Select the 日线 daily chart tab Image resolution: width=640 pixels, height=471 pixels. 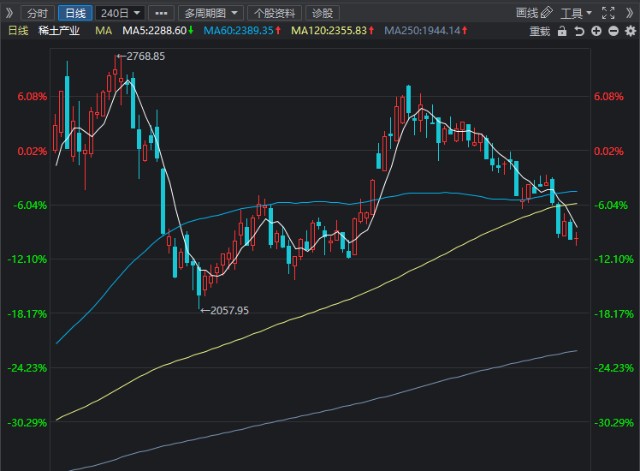[x=75, y=13]
